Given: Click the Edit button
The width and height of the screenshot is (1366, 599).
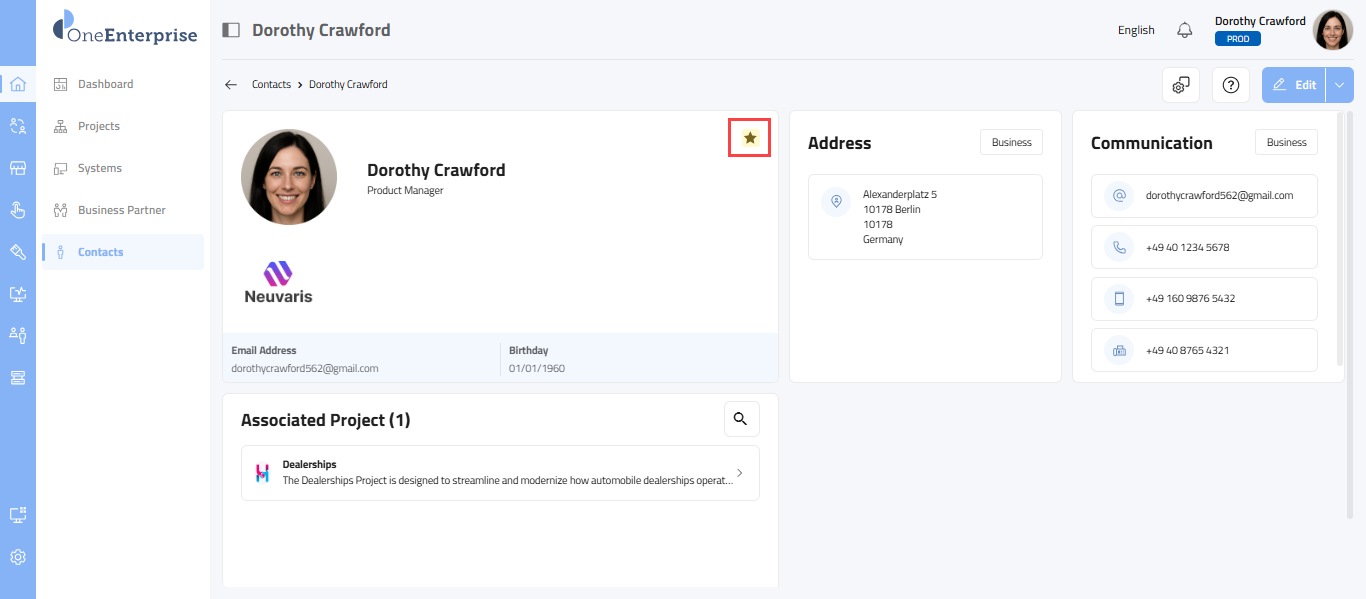Looking at the screenshot, I should click(x=1294, y=85).
